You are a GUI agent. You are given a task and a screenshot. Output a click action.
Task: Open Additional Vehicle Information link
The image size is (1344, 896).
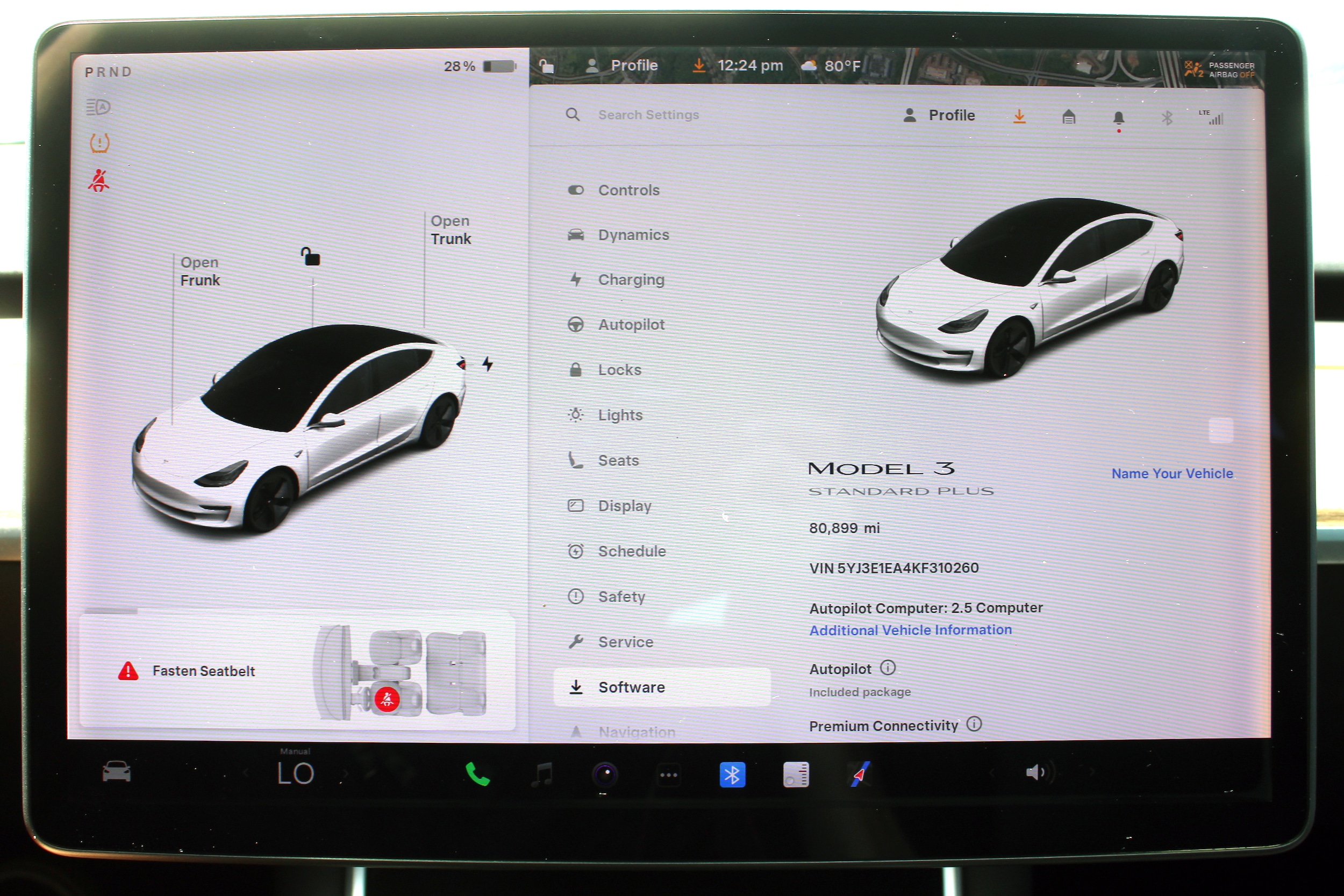910,630
